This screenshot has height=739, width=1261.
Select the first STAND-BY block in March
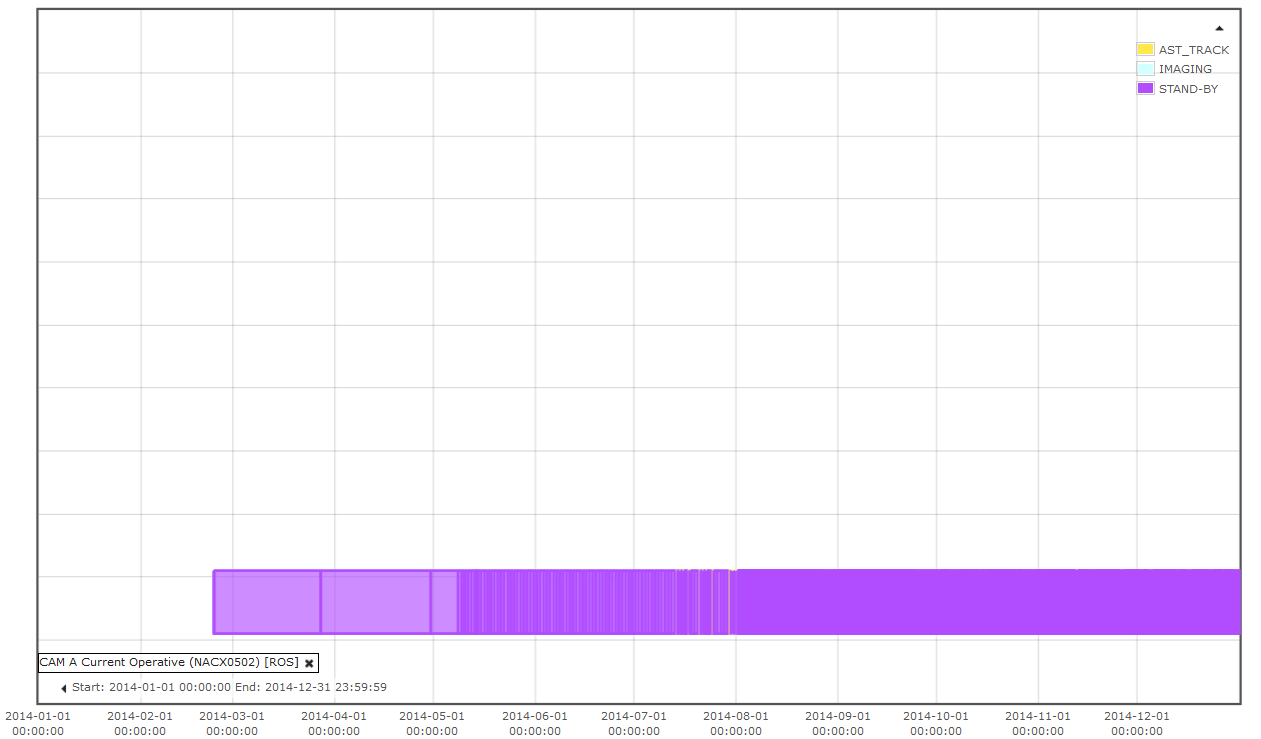click(267, 602)
